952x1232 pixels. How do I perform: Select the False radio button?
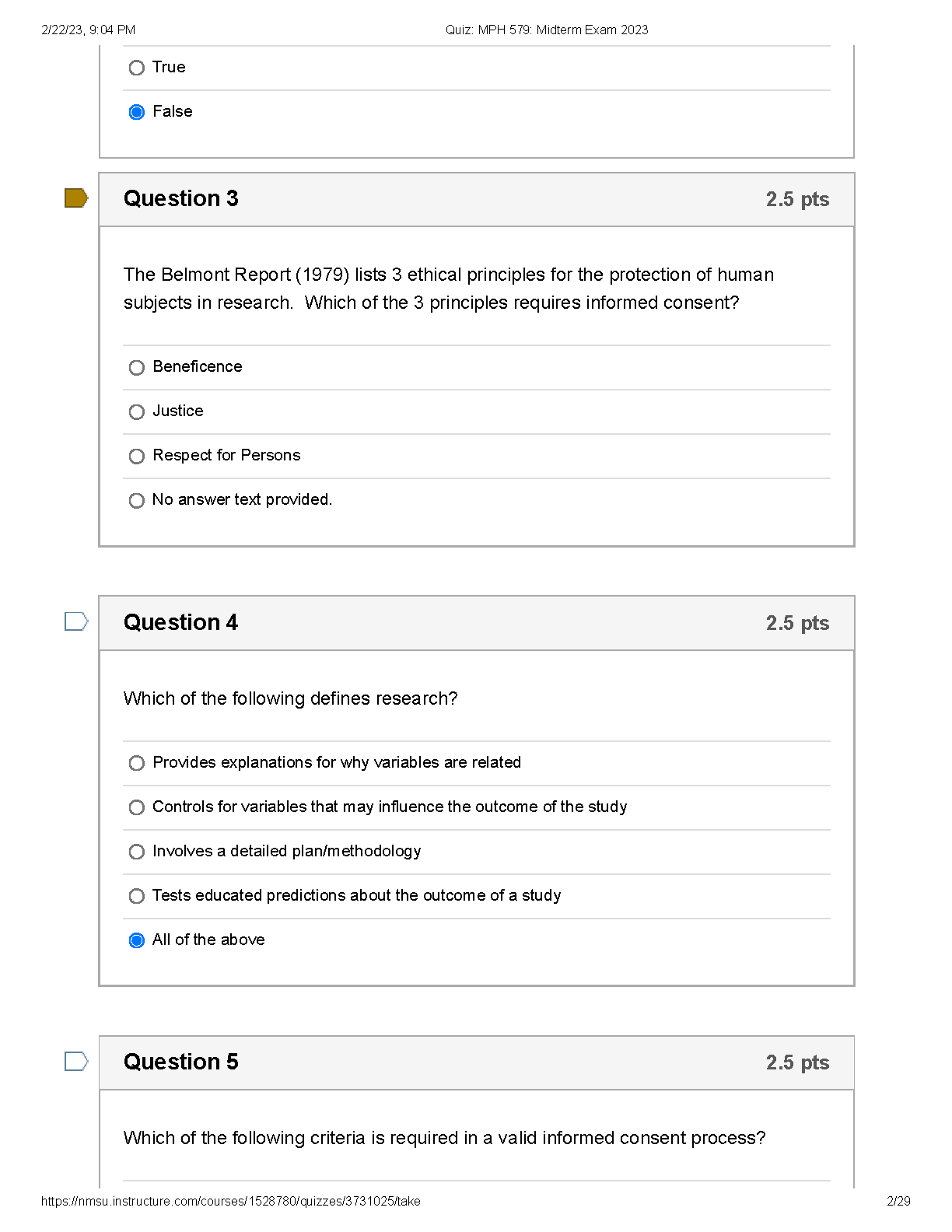coord(137,112)
